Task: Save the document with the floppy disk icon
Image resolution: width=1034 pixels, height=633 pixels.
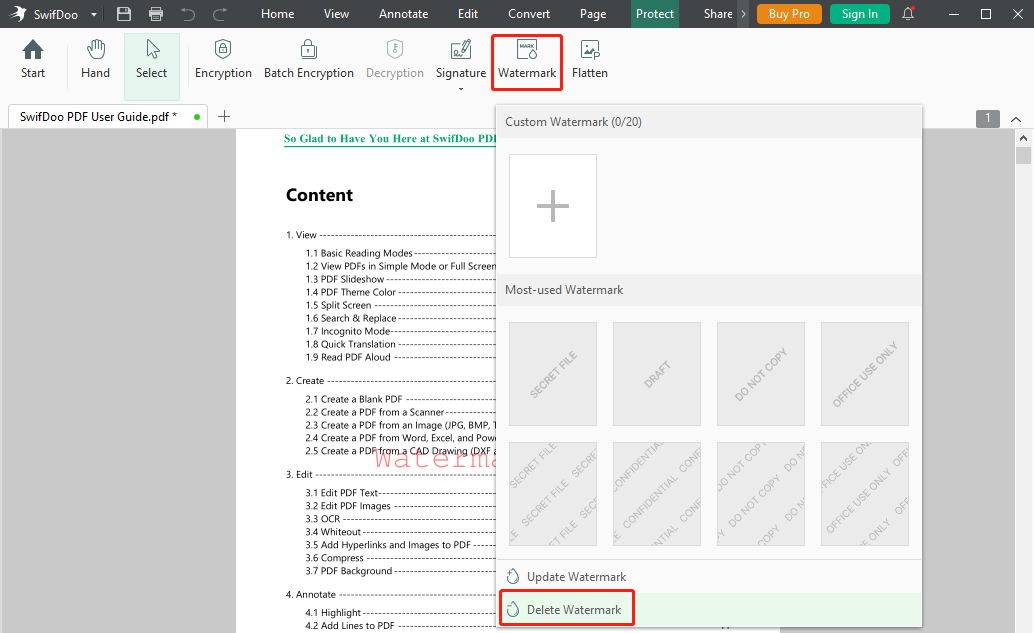Action: (x=124, y=14)
